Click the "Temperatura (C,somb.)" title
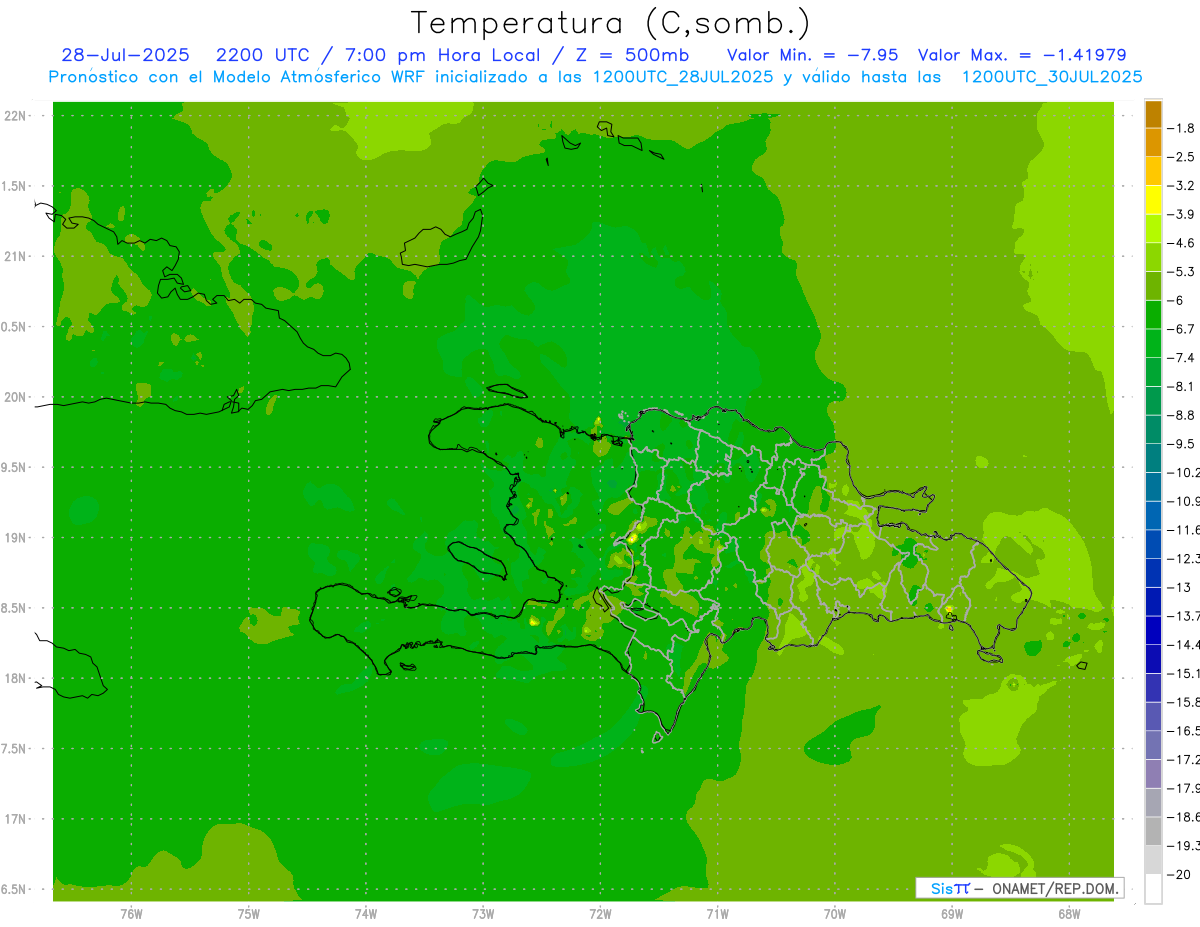Screen dimensions: 1200x927 tap(610, 23)
